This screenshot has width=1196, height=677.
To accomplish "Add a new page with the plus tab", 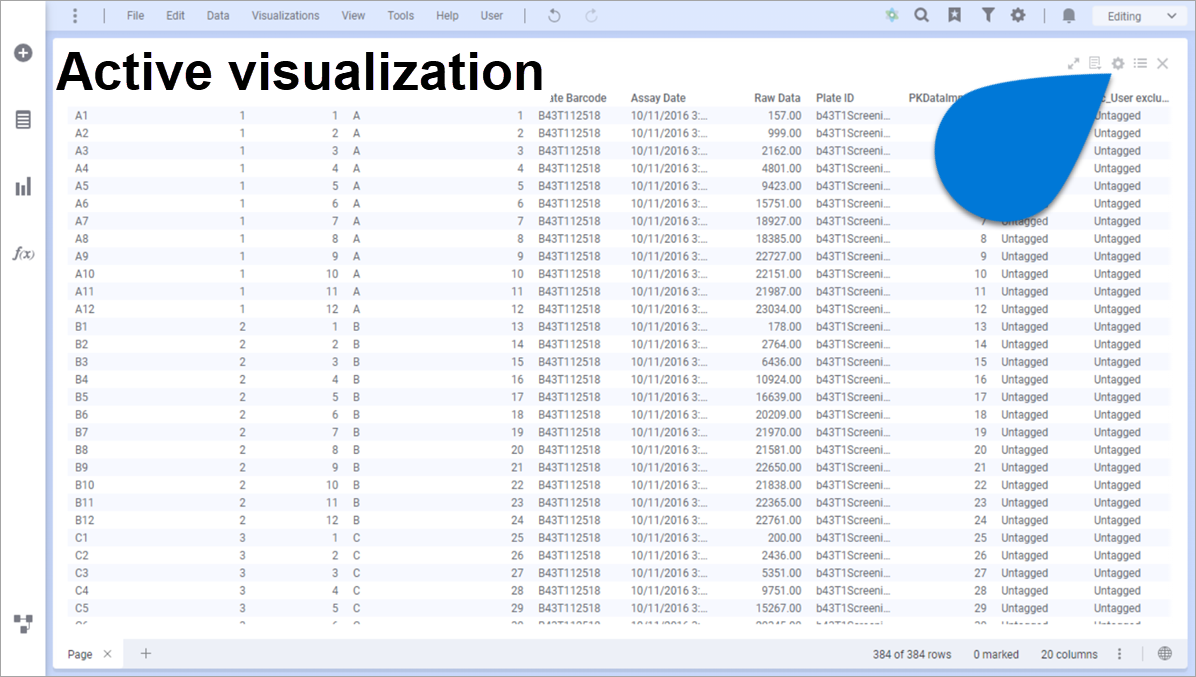I will pos(145,653).
